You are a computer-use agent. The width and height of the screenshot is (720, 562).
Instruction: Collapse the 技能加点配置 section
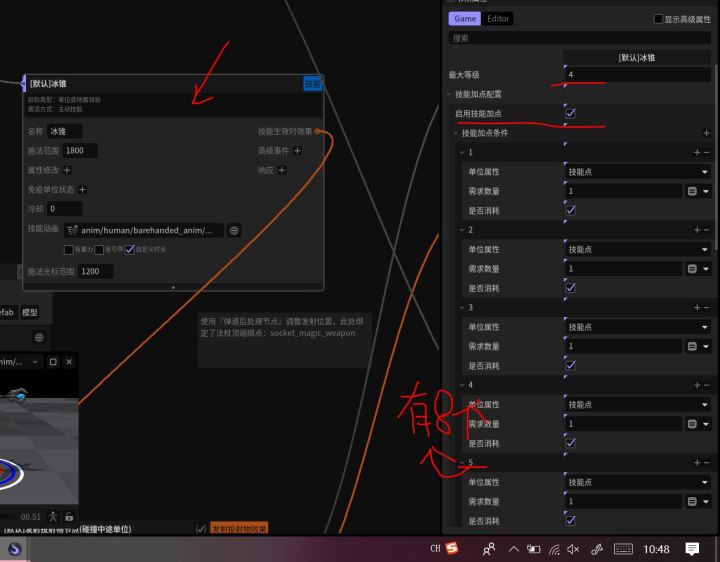pyautogui.click(x=449, y=94)
